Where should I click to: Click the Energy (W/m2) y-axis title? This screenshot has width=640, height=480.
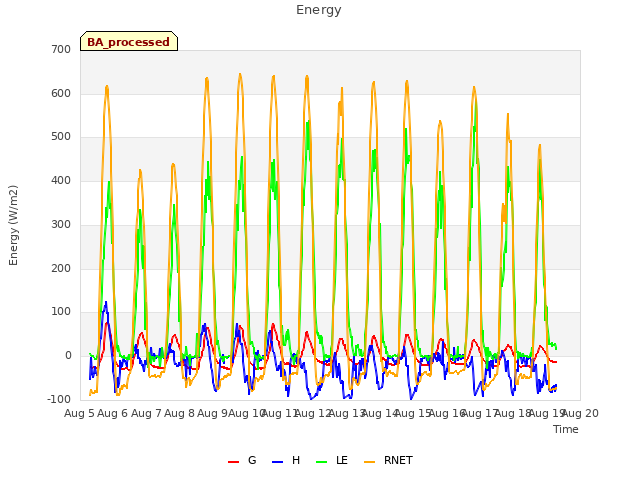click(x=13, y=225)
